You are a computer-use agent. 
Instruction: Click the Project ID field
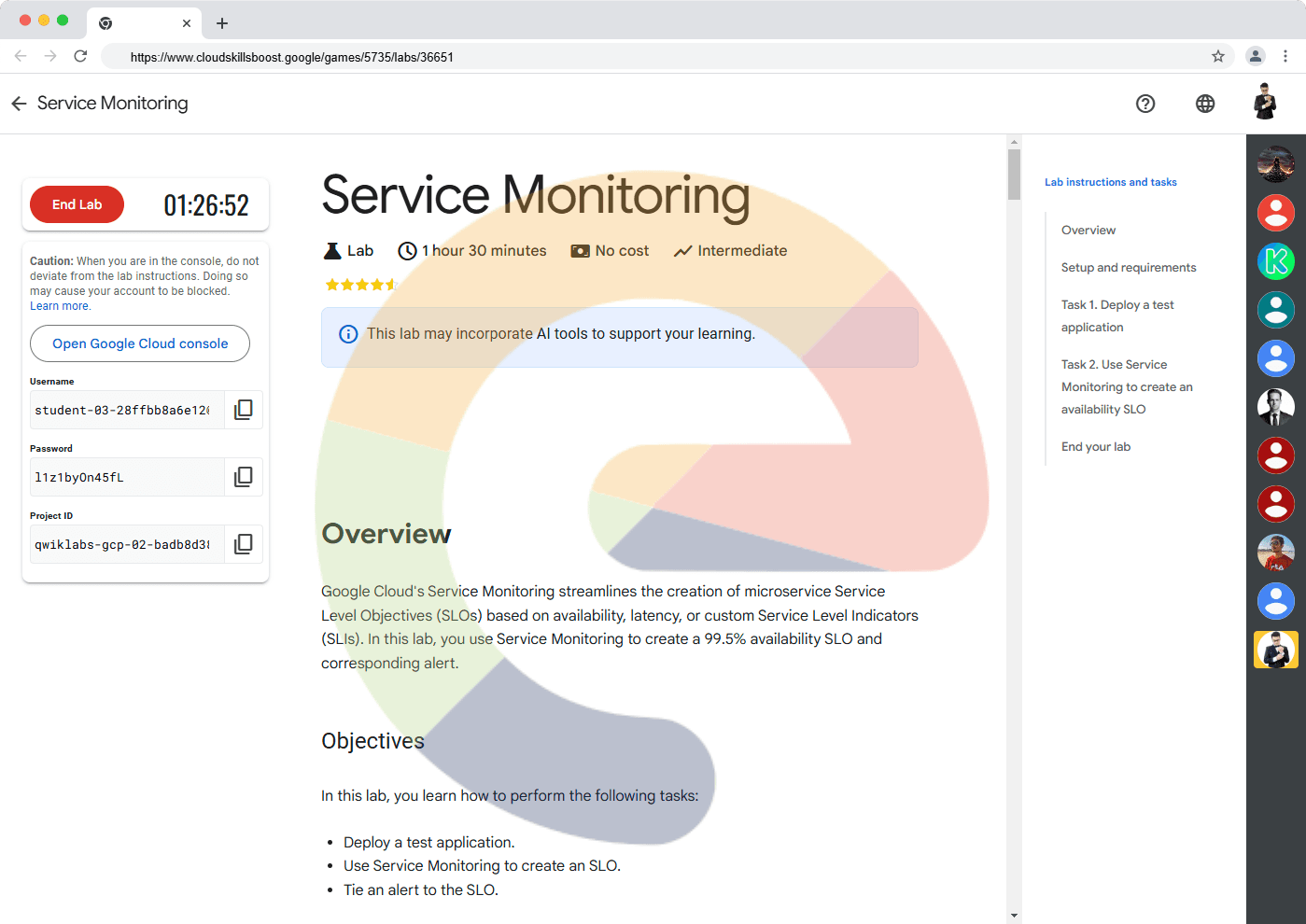click(127, 544)
